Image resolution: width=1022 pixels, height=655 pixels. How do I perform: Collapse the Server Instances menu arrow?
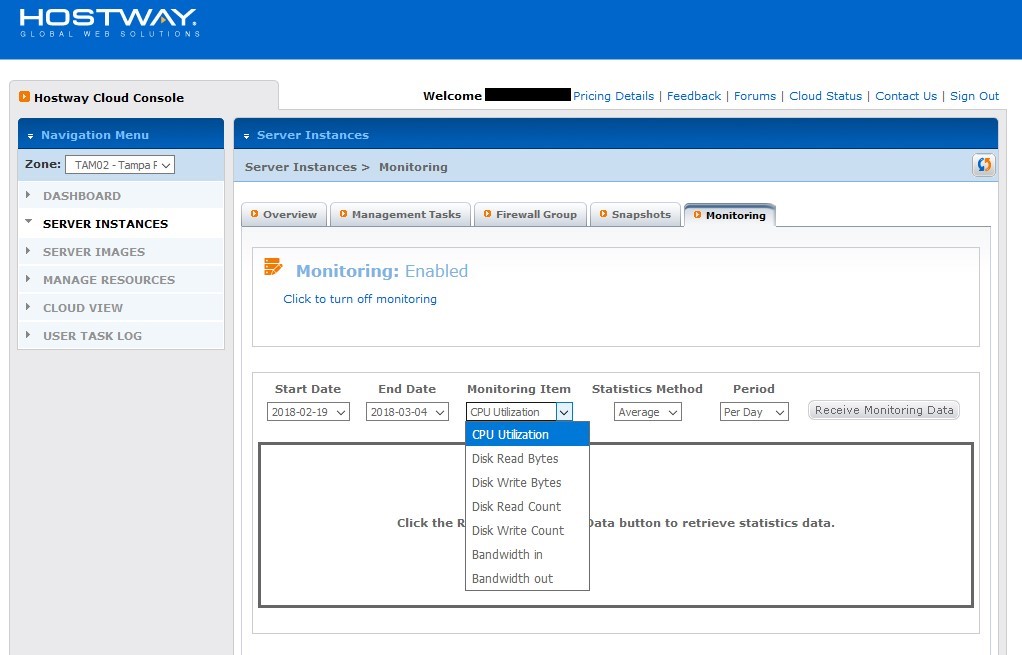click(x=28, y=222)
